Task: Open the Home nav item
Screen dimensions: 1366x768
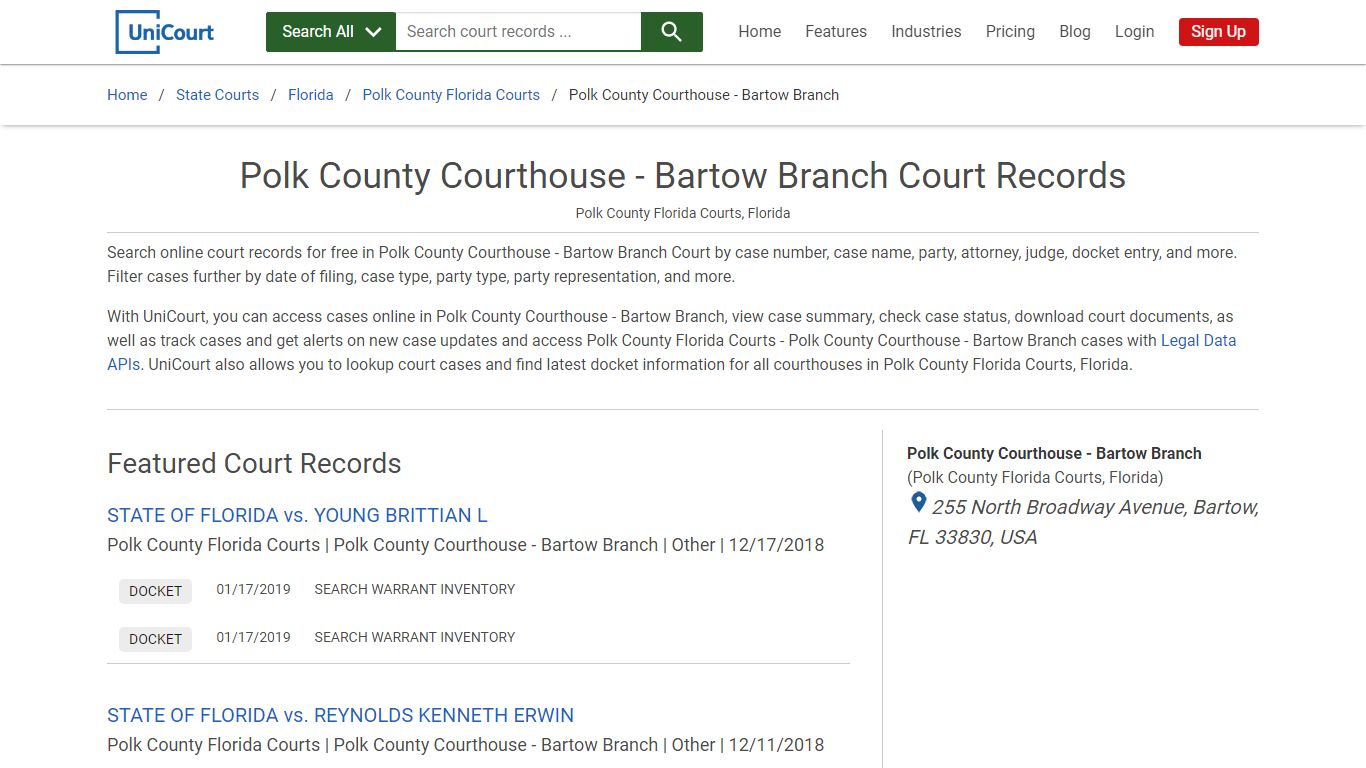Action: 760,32
